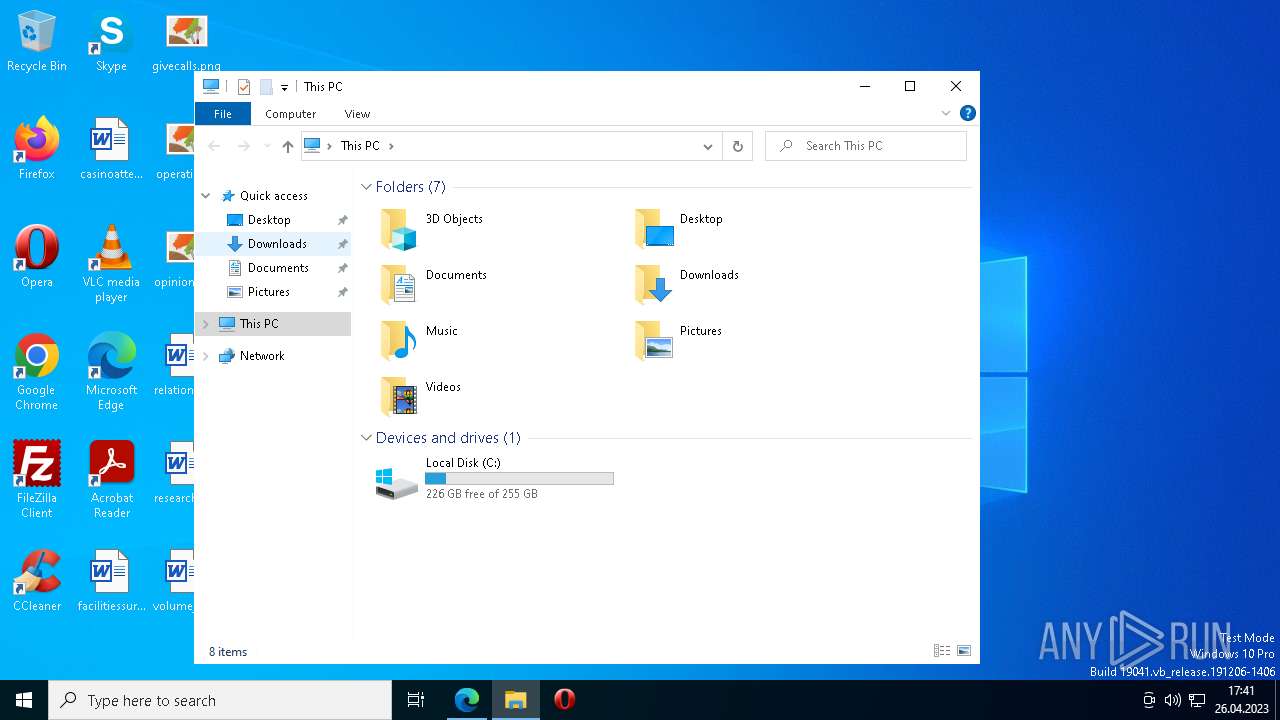The width and height of the screenshot is (1280, 720).
Task: Open Opera from the taskbar
Action: pyautogui.click(x=565, y=700)
